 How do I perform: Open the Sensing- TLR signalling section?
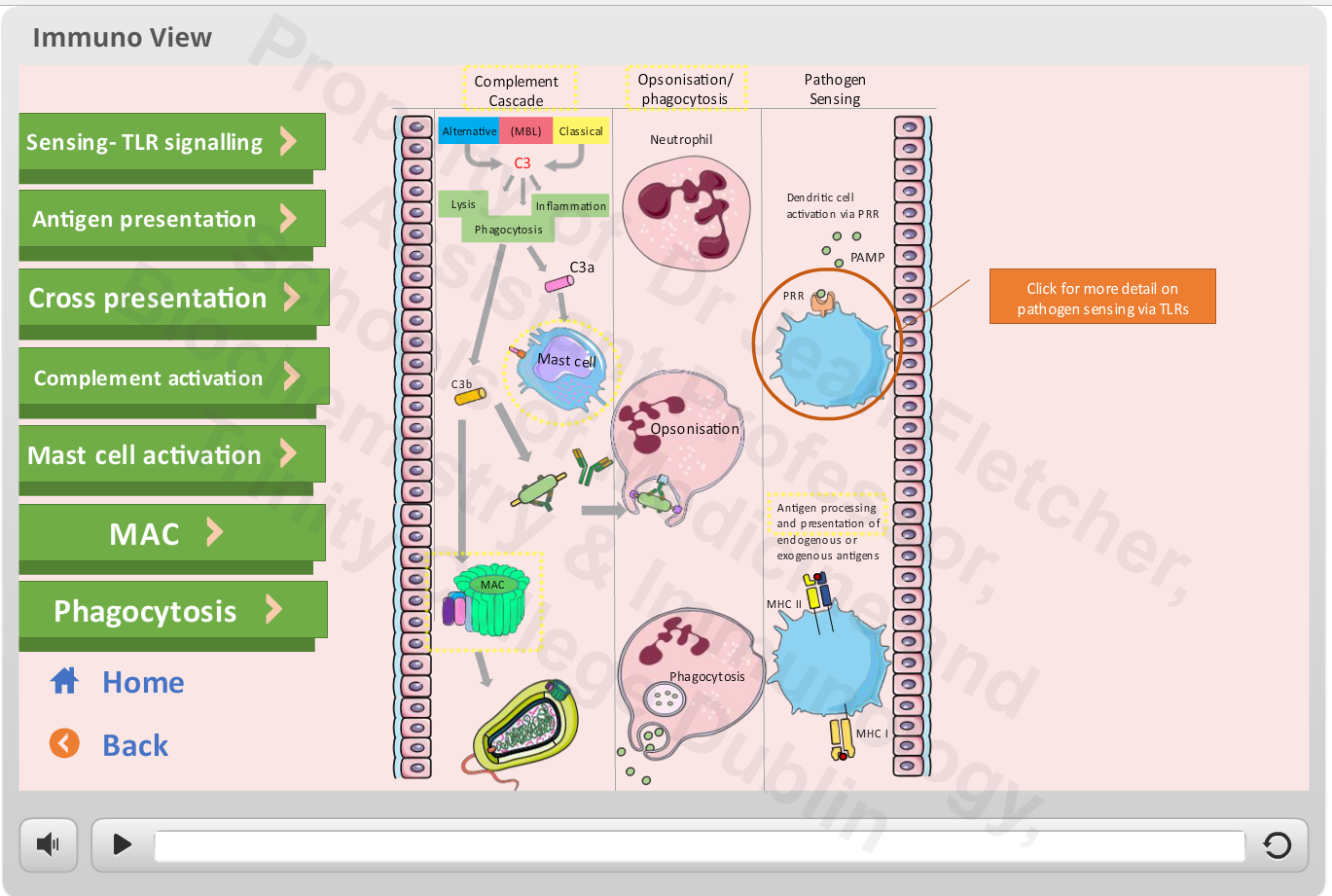(x=172, y=142)
